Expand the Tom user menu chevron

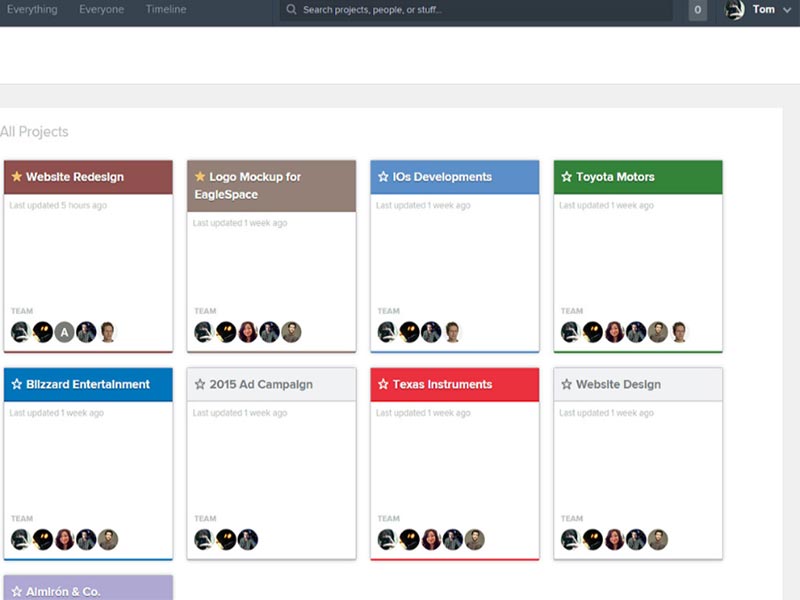(x=786, y=10)
